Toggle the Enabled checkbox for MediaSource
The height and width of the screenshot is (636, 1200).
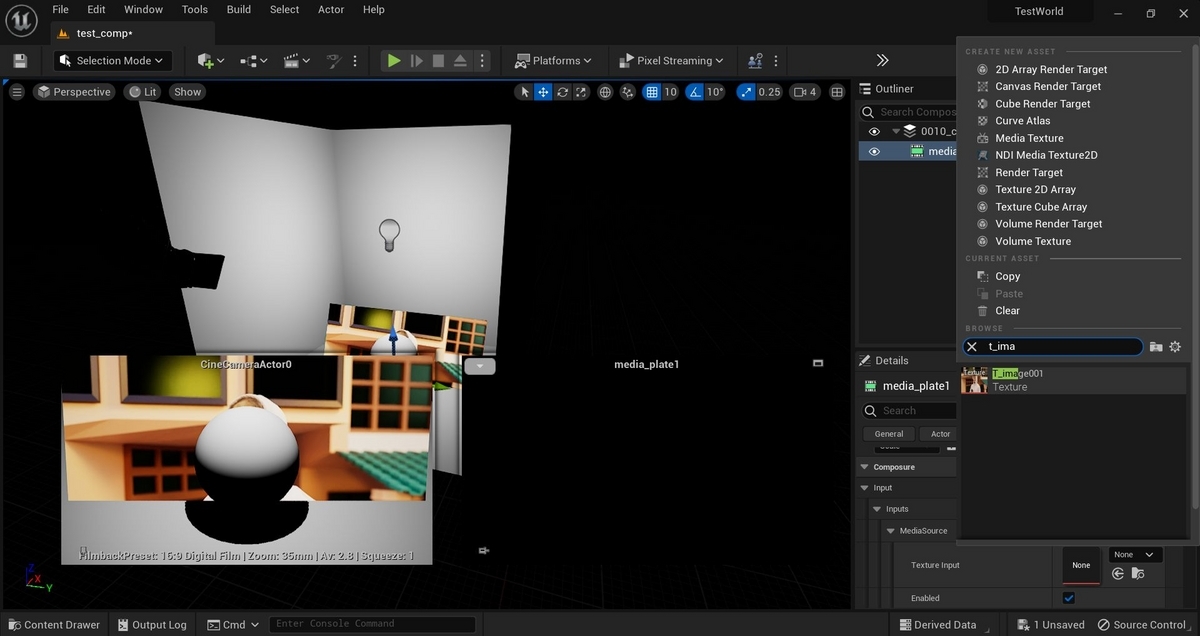point(1069,598)
